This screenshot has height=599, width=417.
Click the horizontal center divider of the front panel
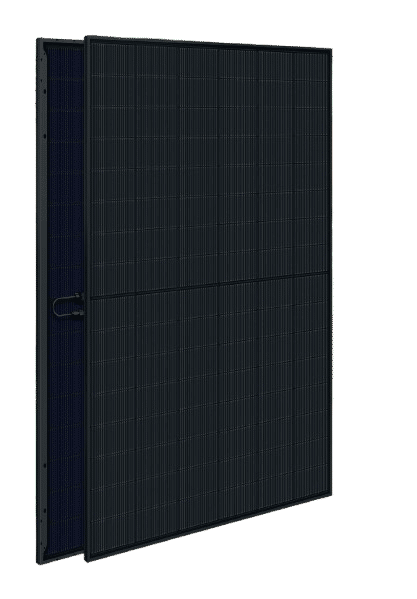pyautogui.click(x=209, y=285)
